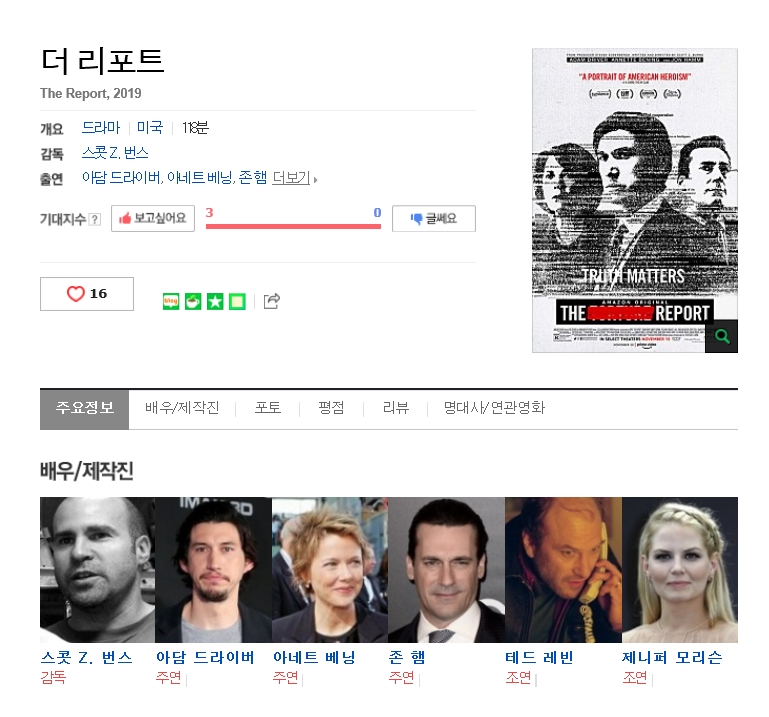Click the red expectation rating bar

(x=293, y=226)
